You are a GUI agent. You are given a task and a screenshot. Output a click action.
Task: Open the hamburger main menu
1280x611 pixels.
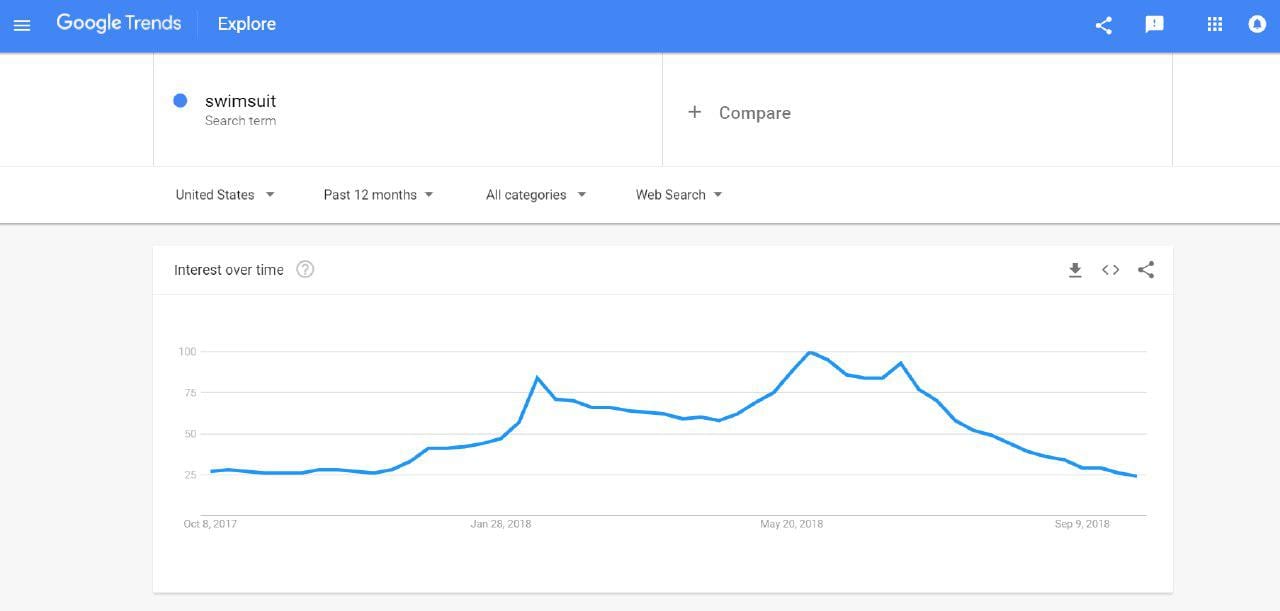(22, 25)
